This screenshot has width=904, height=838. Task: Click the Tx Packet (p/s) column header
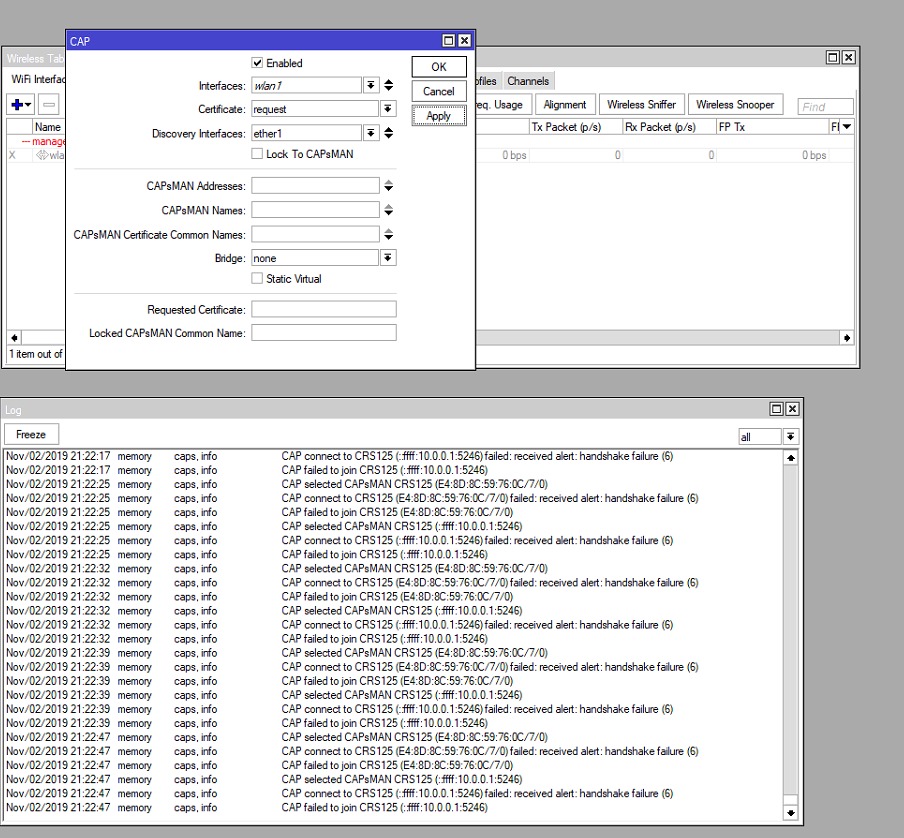click(x=576, y=127)
